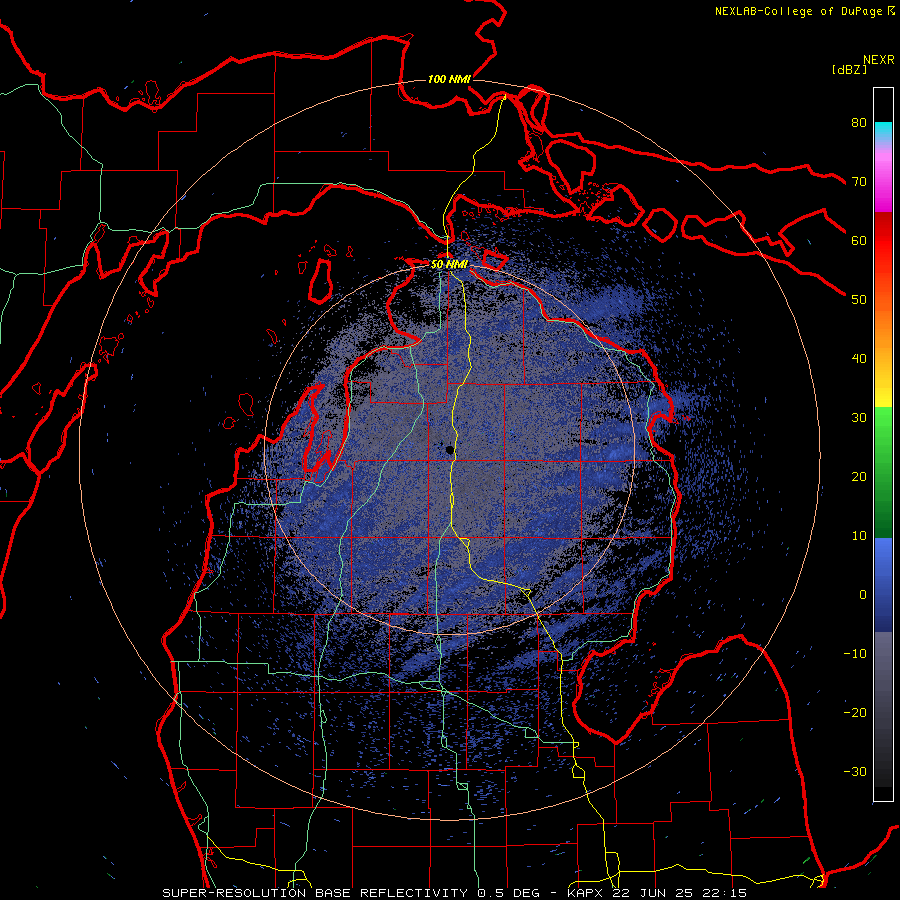Viewport: 900px width, 900px height.
Task: Click the 60 value on the dBZ scale
Action: click(859, 240)
